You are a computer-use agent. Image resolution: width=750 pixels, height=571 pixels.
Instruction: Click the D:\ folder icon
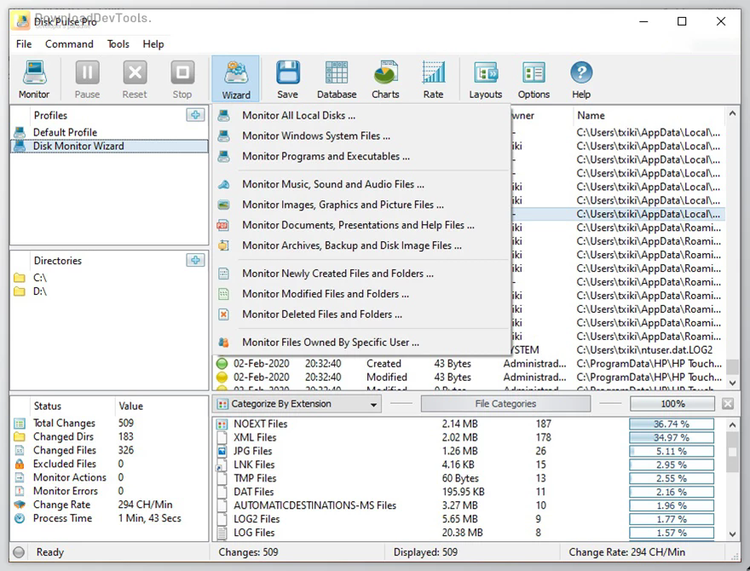20,291
